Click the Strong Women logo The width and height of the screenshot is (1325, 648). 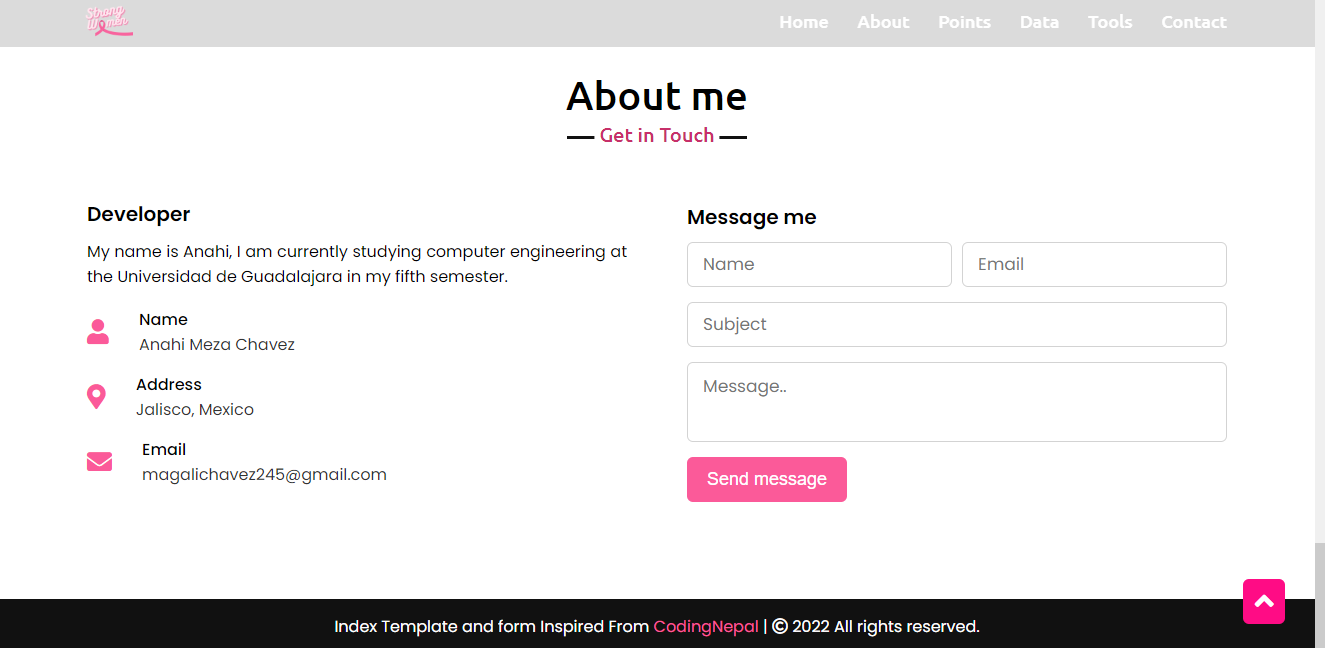point(109,20)
